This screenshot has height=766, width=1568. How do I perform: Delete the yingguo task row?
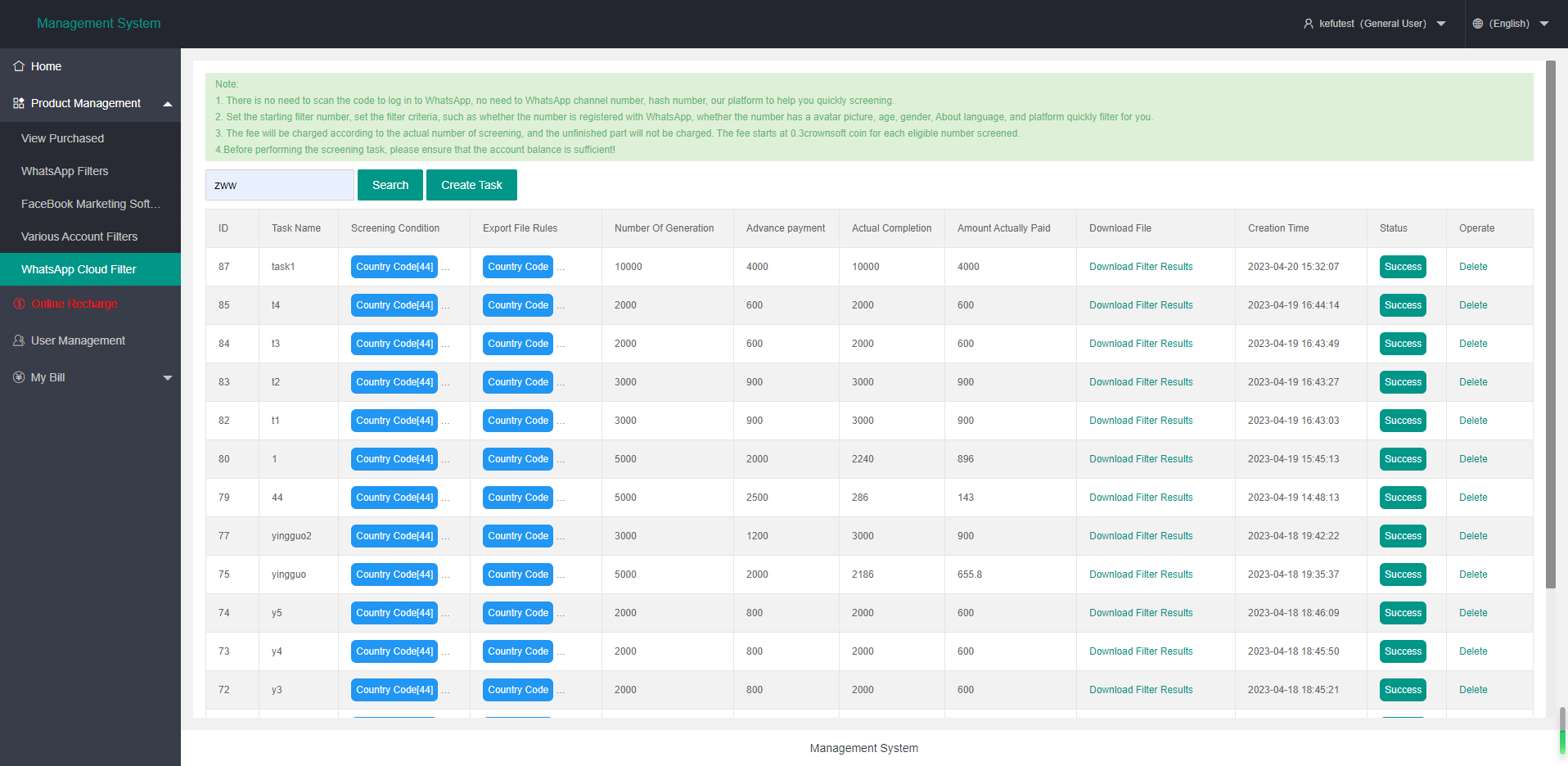[x=1473, y=574]
